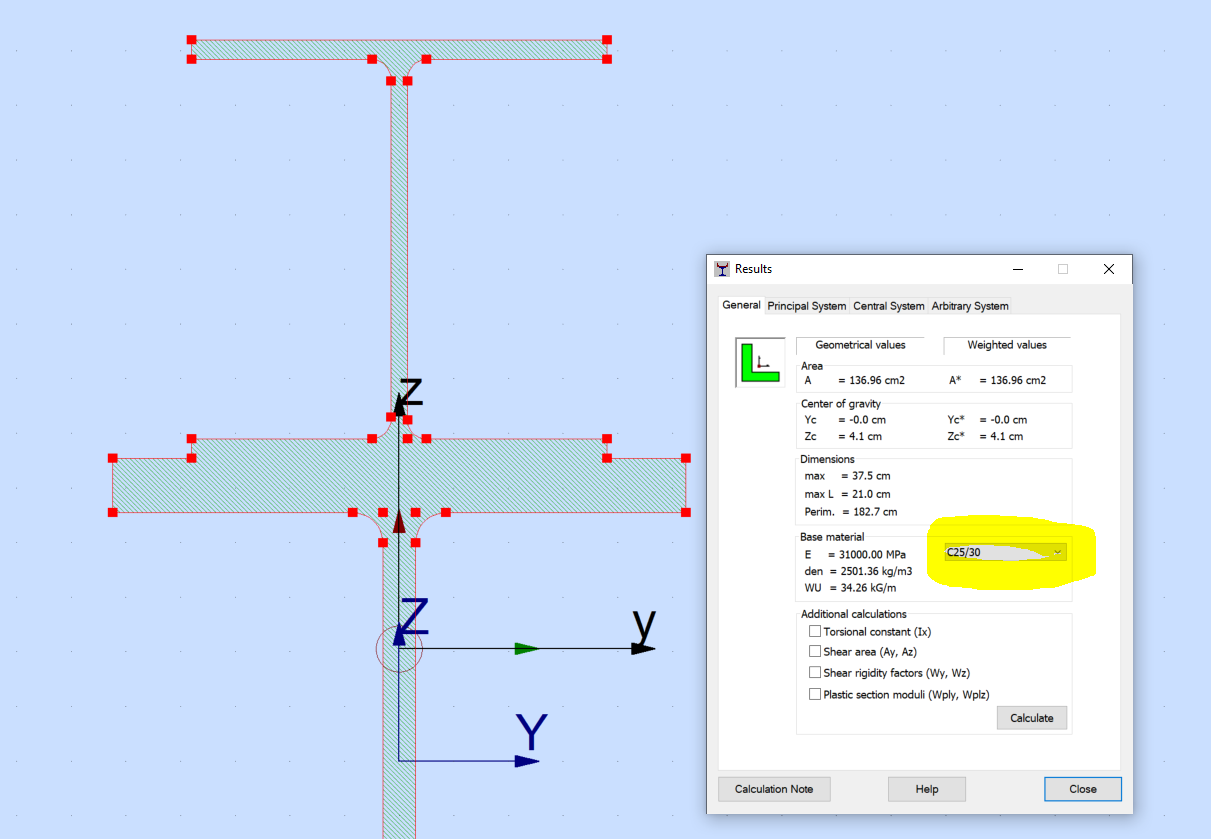Open the C25/30 base material dropdown

[x=1058, y=551]
